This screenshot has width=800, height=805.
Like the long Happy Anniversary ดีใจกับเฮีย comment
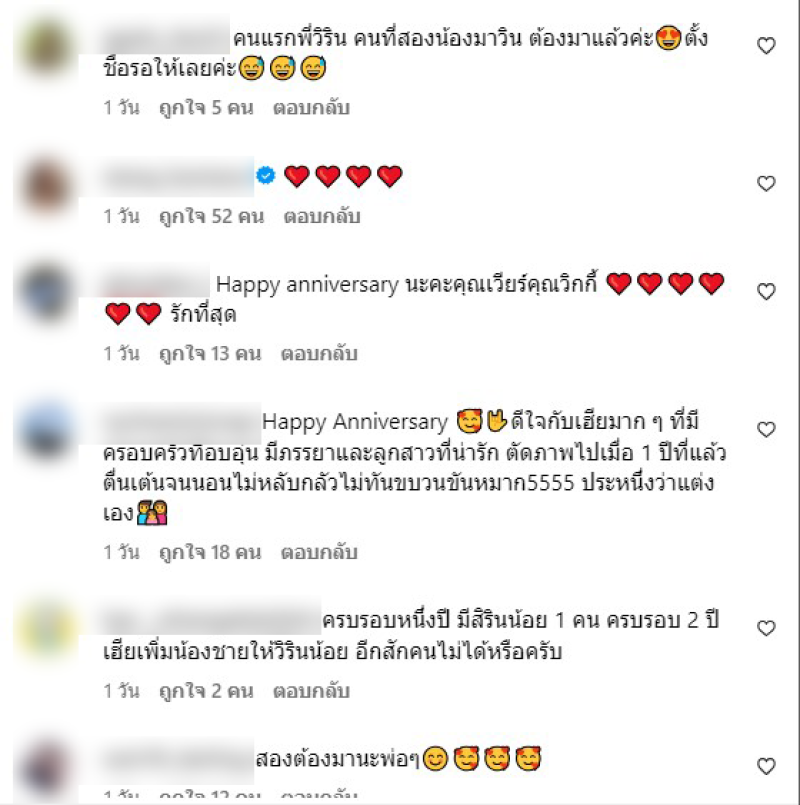point(766,429)
